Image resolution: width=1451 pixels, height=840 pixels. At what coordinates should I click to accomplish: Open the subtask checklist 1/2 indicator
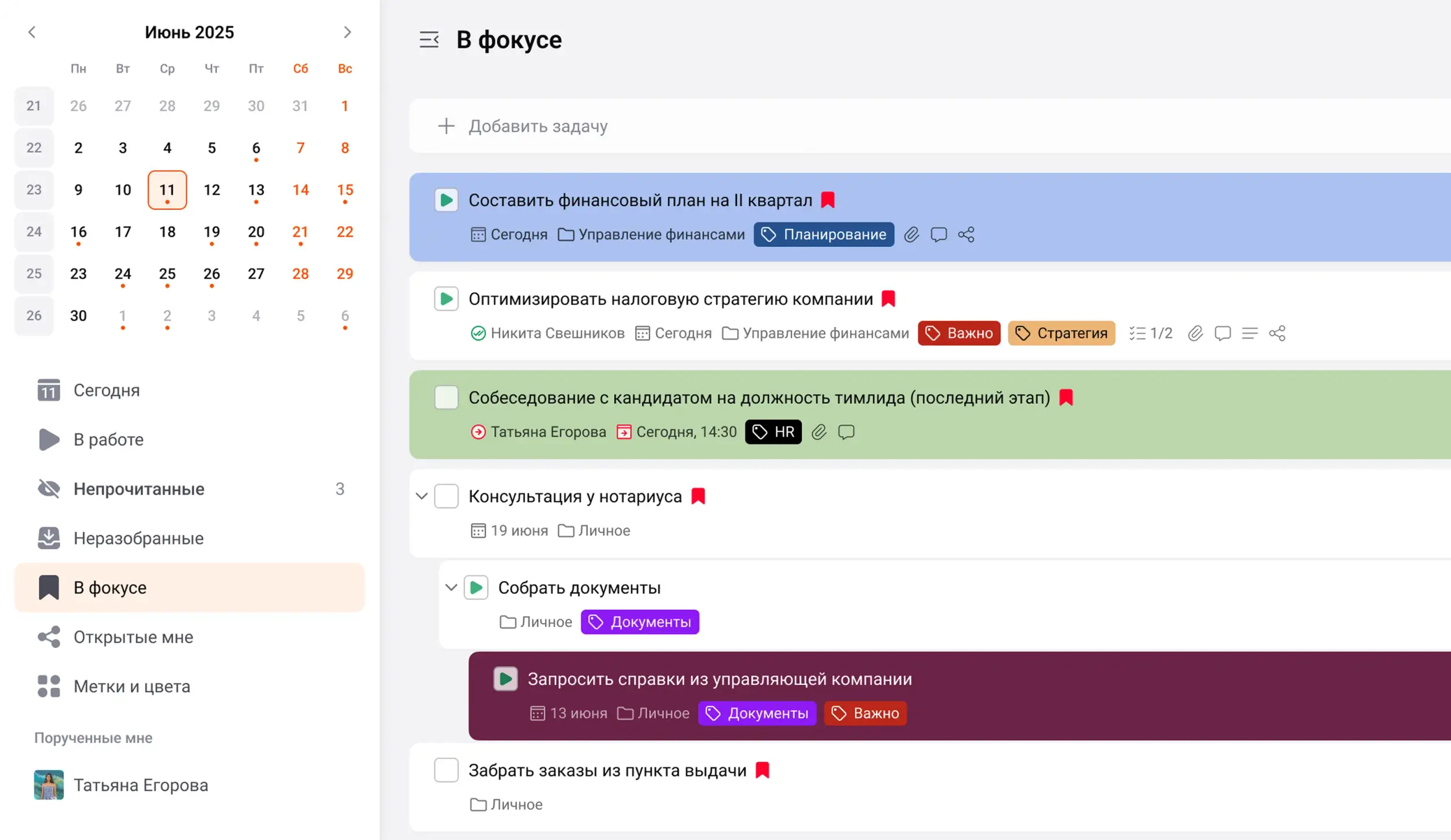click(x=1150, y=333)
